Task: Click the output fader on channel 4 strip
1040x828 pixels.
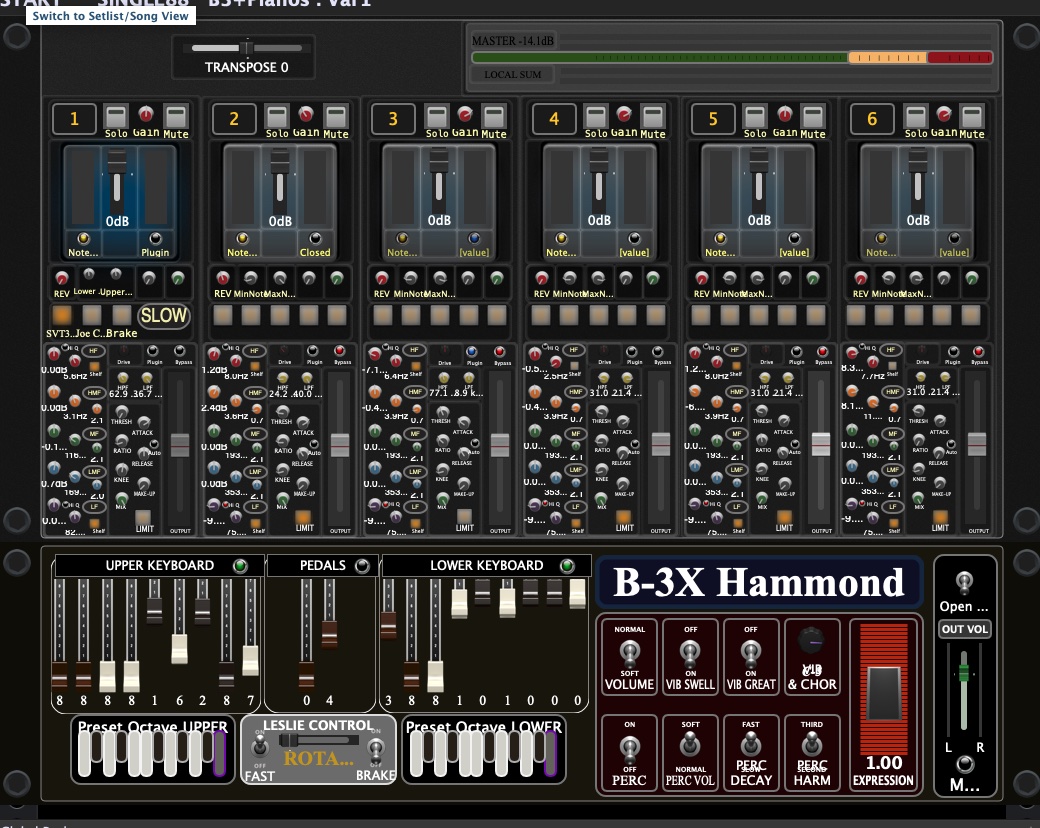Action: pyautogui.click(x=660, y=445)
